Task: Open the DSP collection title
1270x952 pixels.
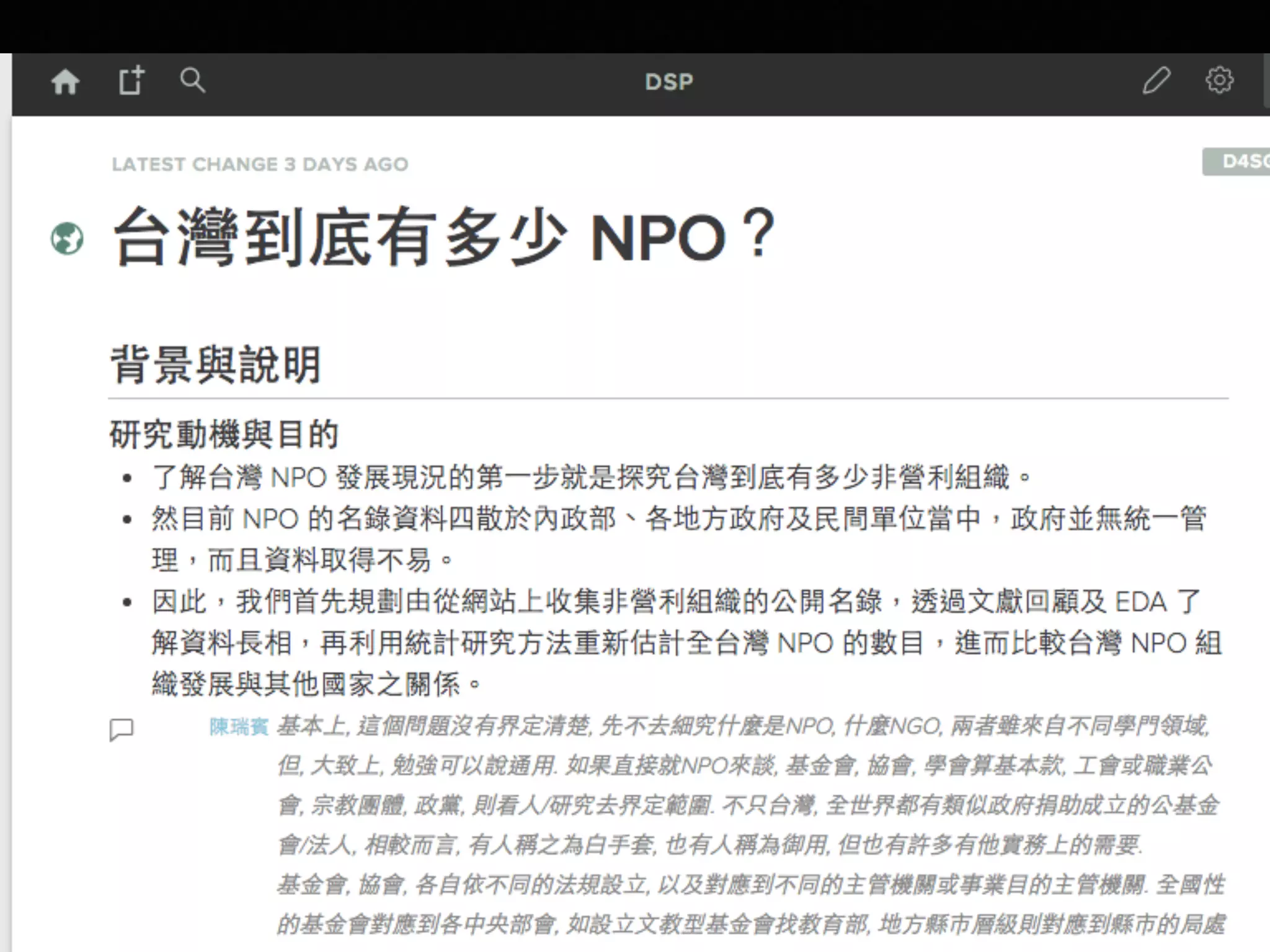Action: [x=668, y=82]
